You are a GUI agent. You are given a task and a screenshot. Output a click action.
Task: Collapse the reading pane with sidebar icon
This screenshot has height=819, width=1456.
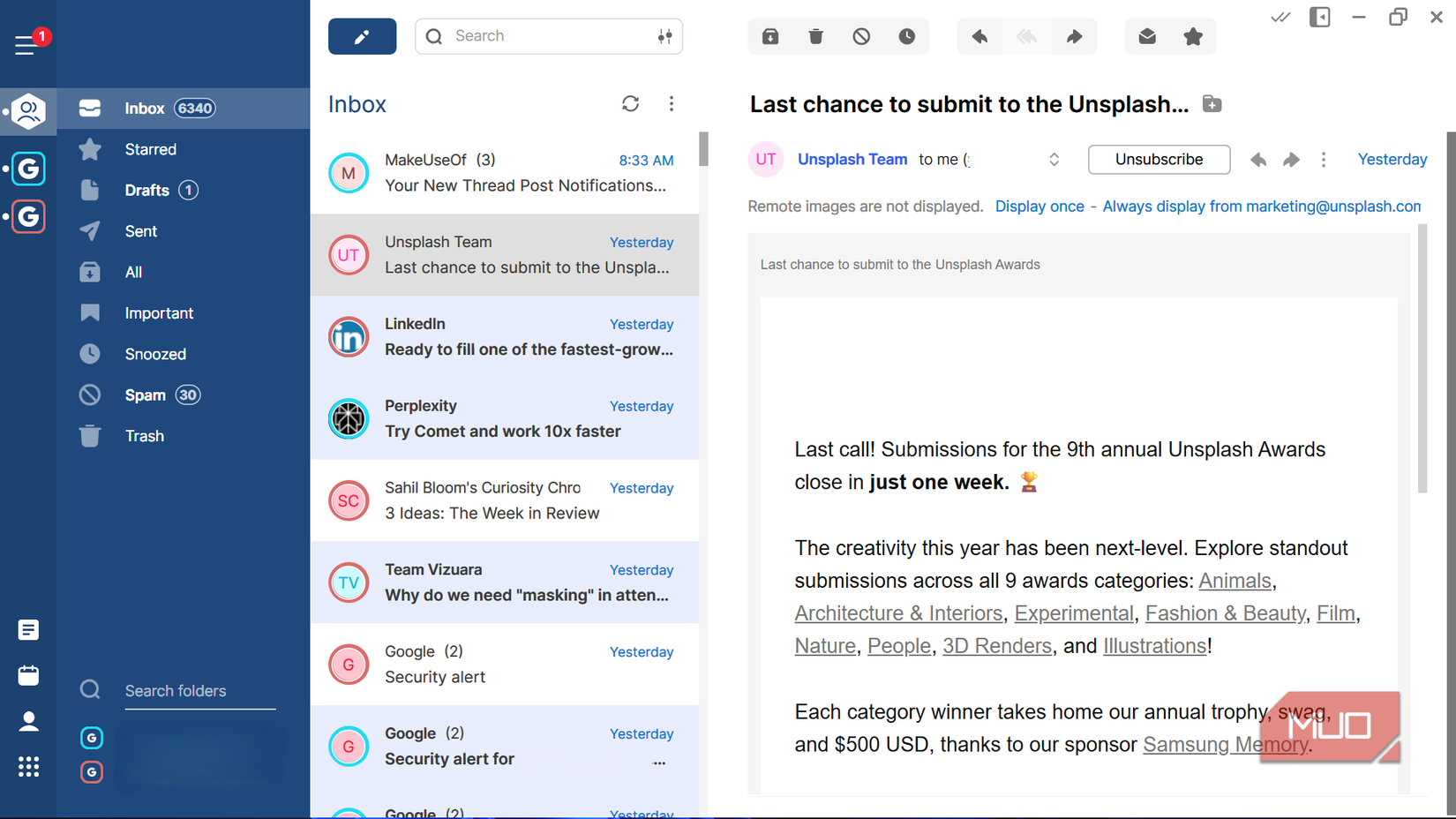coord(1319,17)
